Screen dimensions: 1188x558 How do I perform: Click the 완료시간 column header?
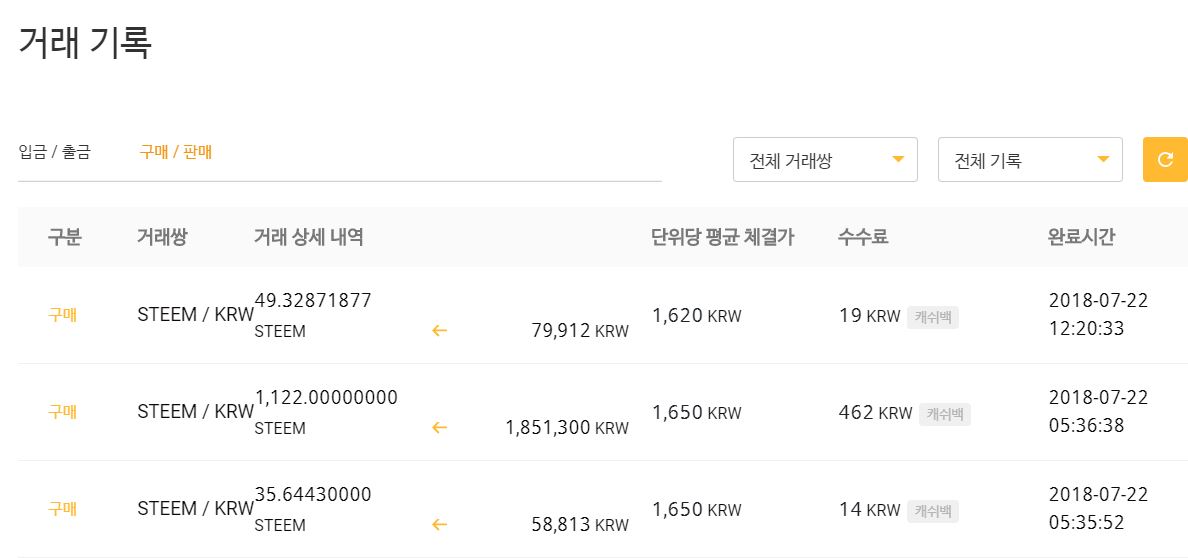(x=1081, y=237)
